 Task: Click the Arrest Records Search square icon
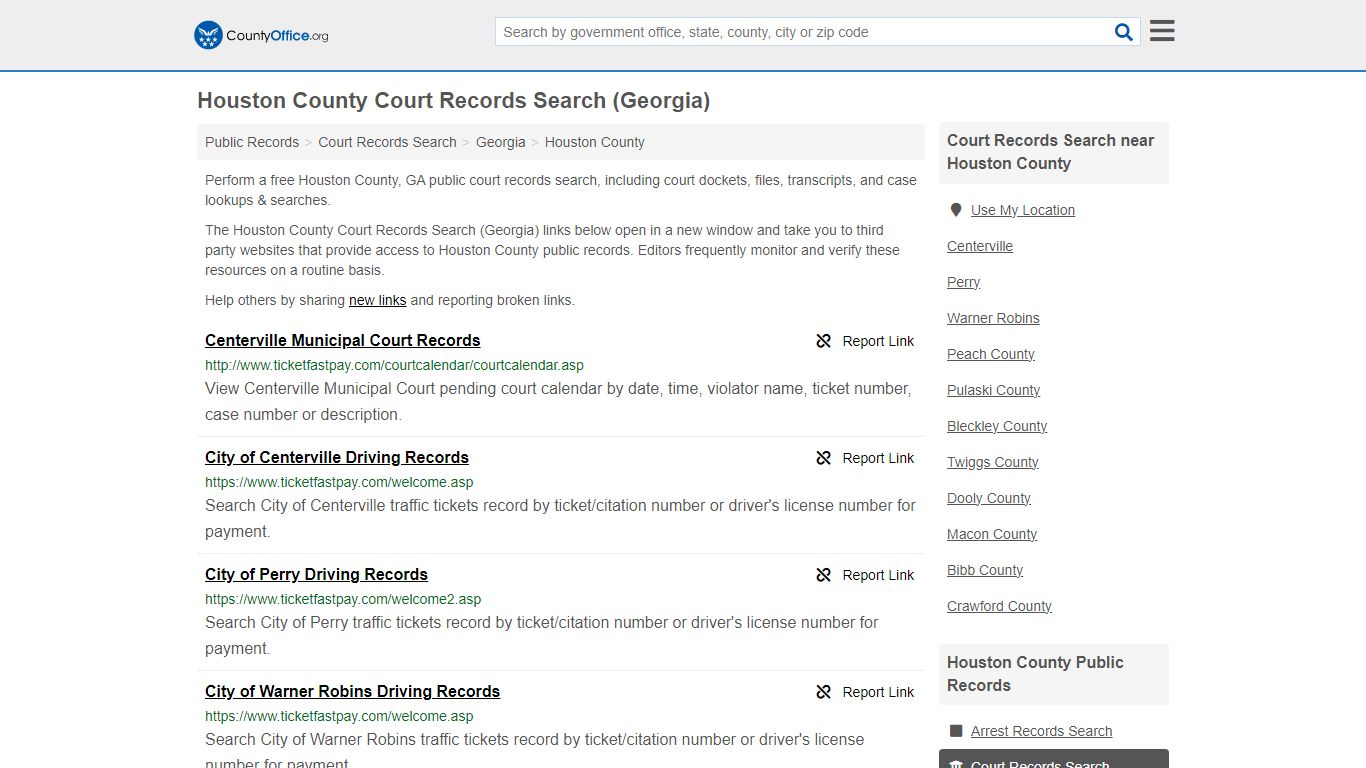[x=956, y=731]
